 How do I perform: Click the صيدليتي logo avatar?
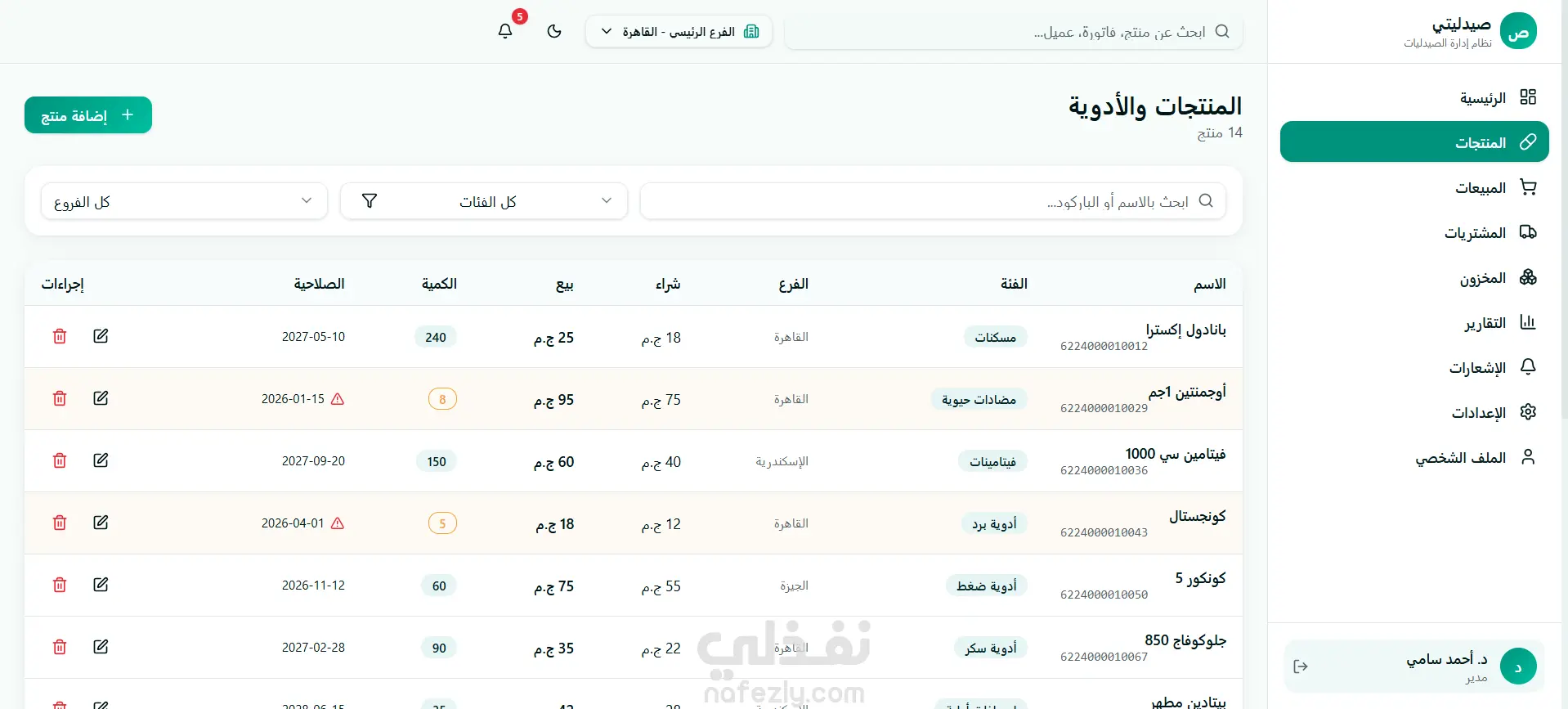1518,31
